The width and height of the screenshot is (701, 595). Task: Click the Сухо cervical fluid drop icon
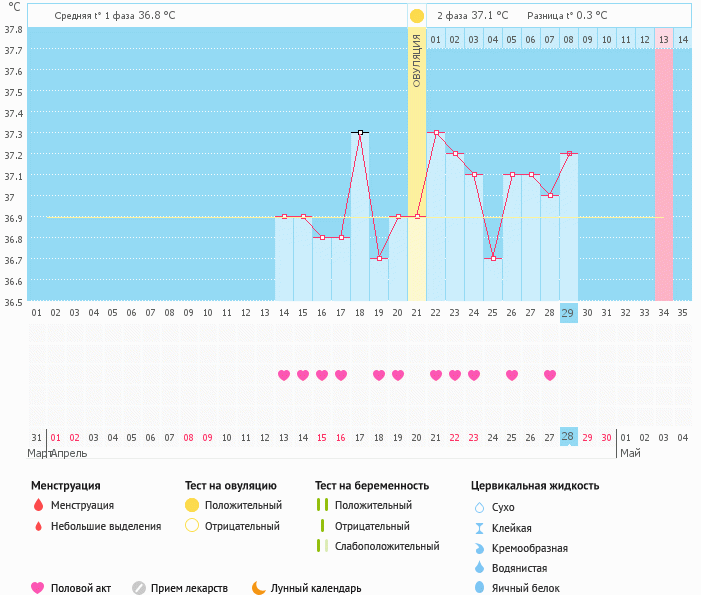pyautogui.click(x=479, y=507)
